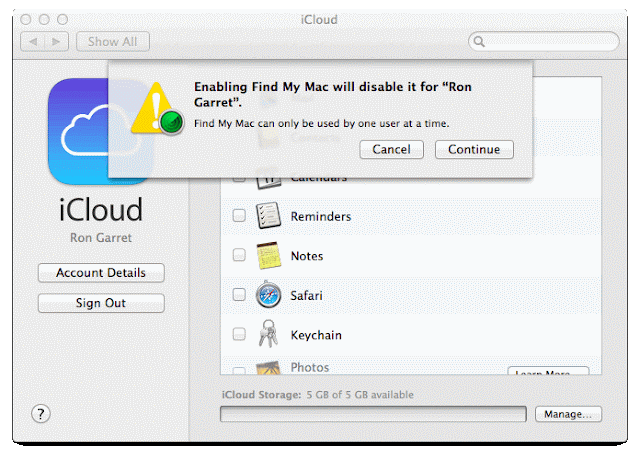Click the Ron Garret account name

pyautogui.click(x=101, y=238)
